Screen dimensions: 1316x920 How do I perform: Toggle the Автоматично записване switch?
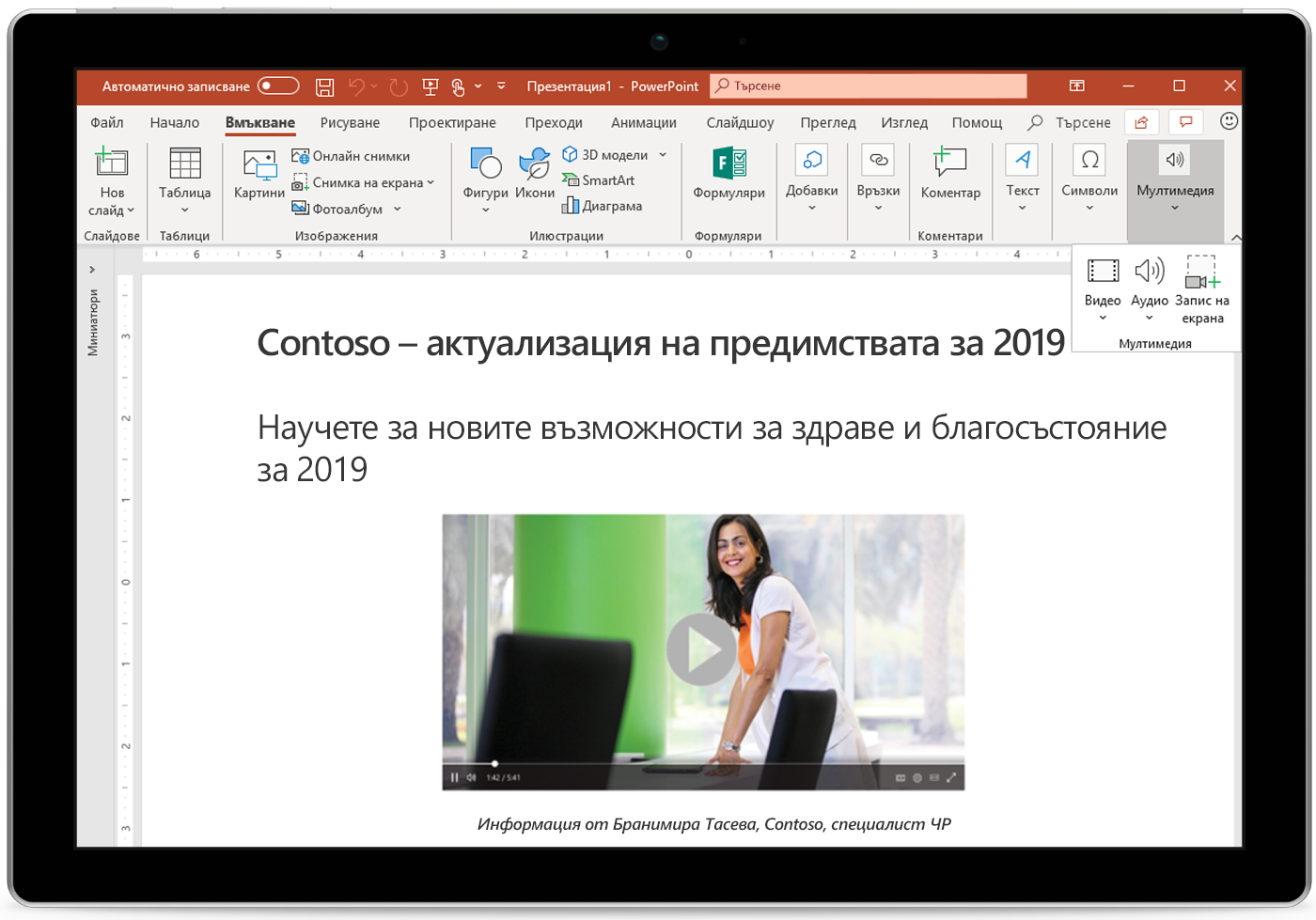pyautogui.click(x=277, y=86)
